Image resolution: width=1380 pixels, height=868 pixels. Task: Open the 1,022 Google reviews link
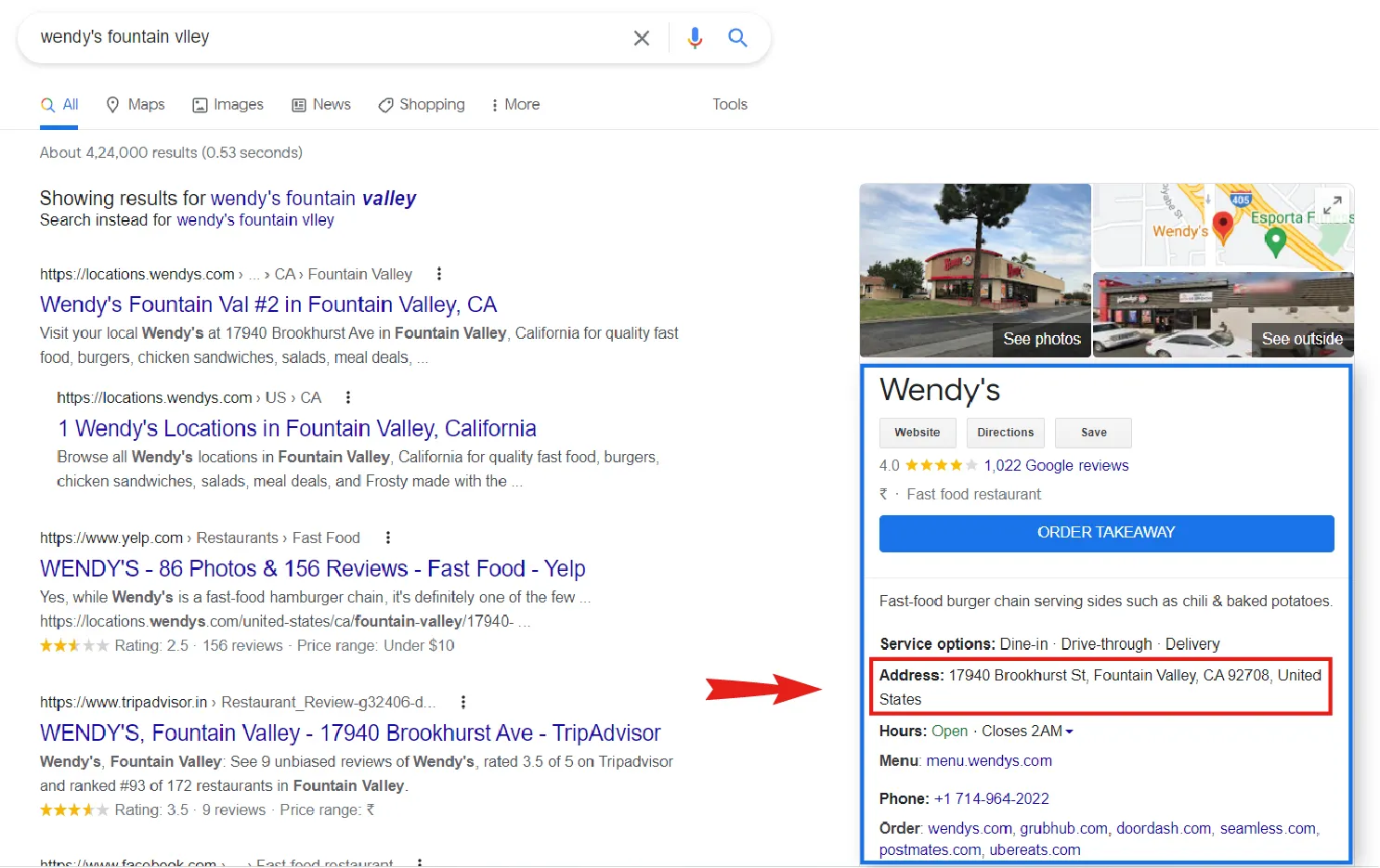[1056, 466]
